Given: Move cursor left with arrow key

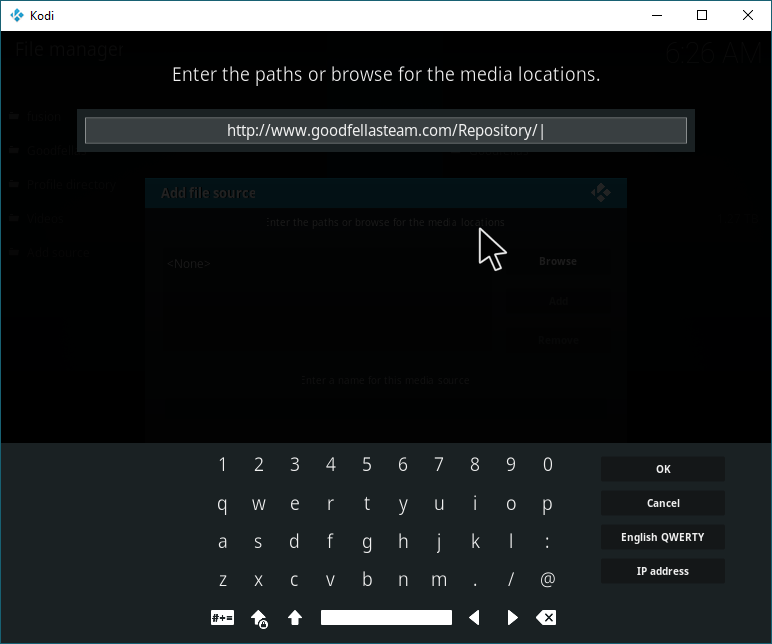Looking at the screenshot, I should [x=474, y=617].
